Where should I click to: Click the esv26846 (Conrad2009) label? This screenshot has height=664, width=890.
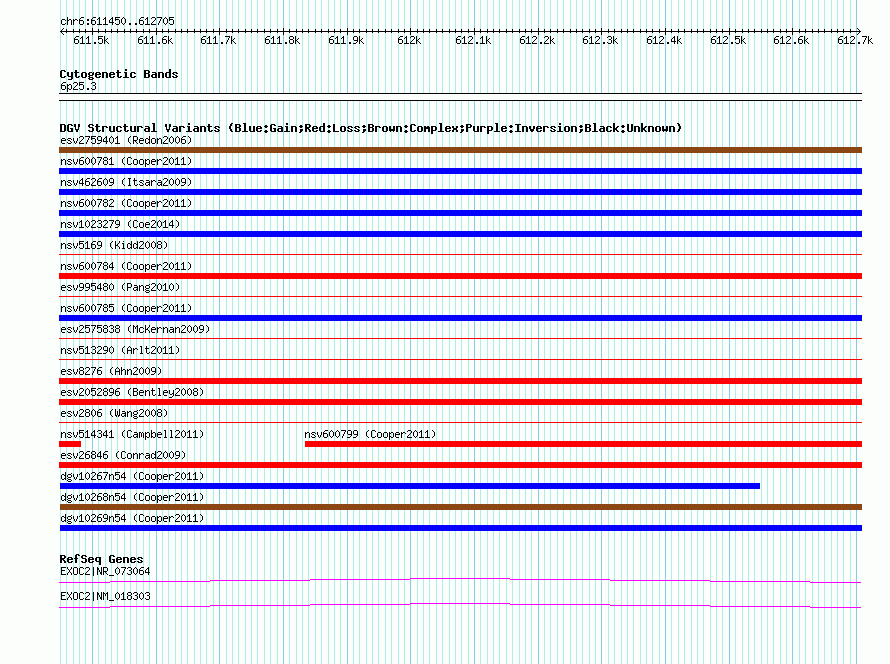(123, 455)
